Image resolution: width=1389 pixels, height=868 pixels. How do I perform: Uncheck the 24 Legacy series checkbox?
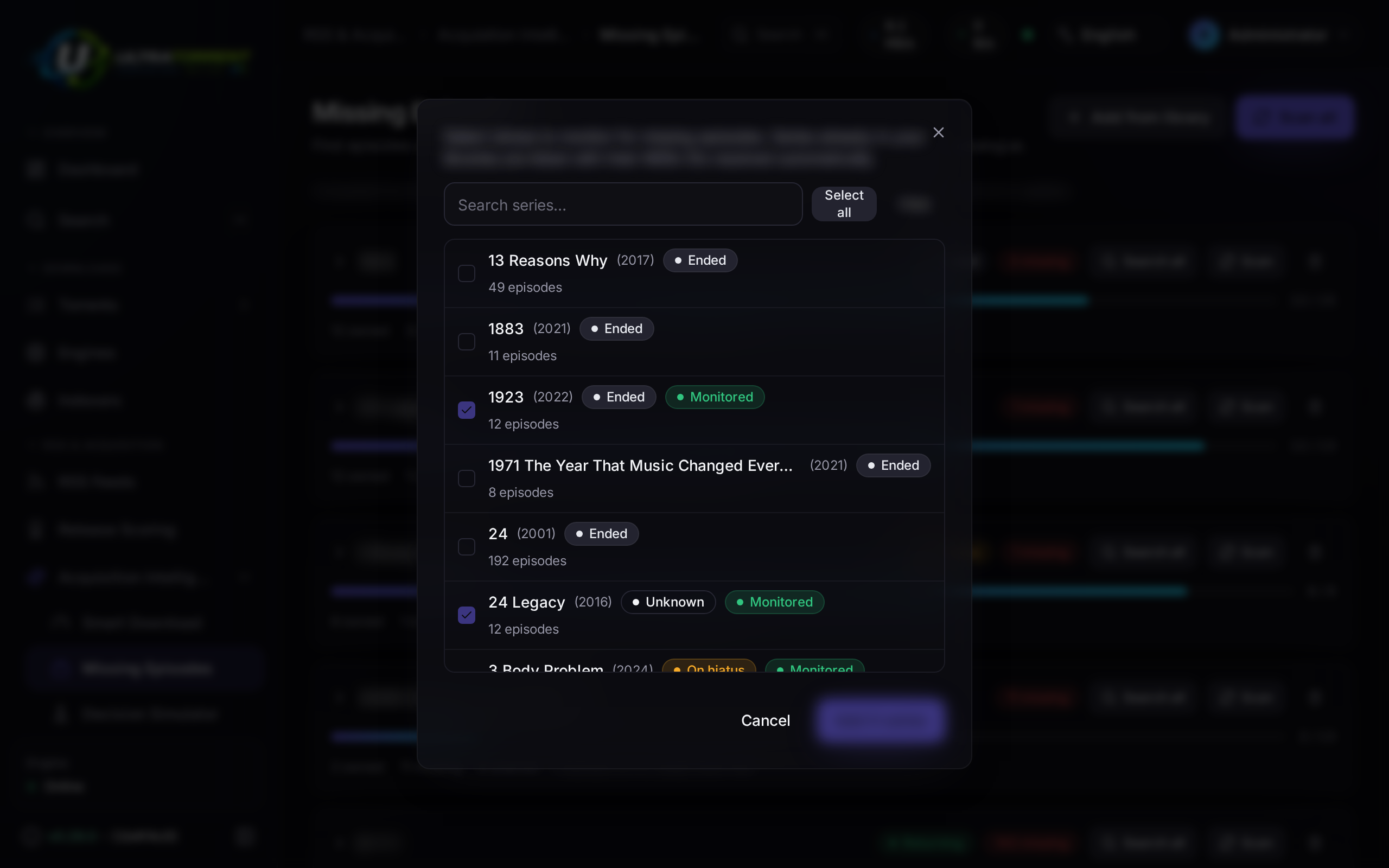(x=467, y=615)
